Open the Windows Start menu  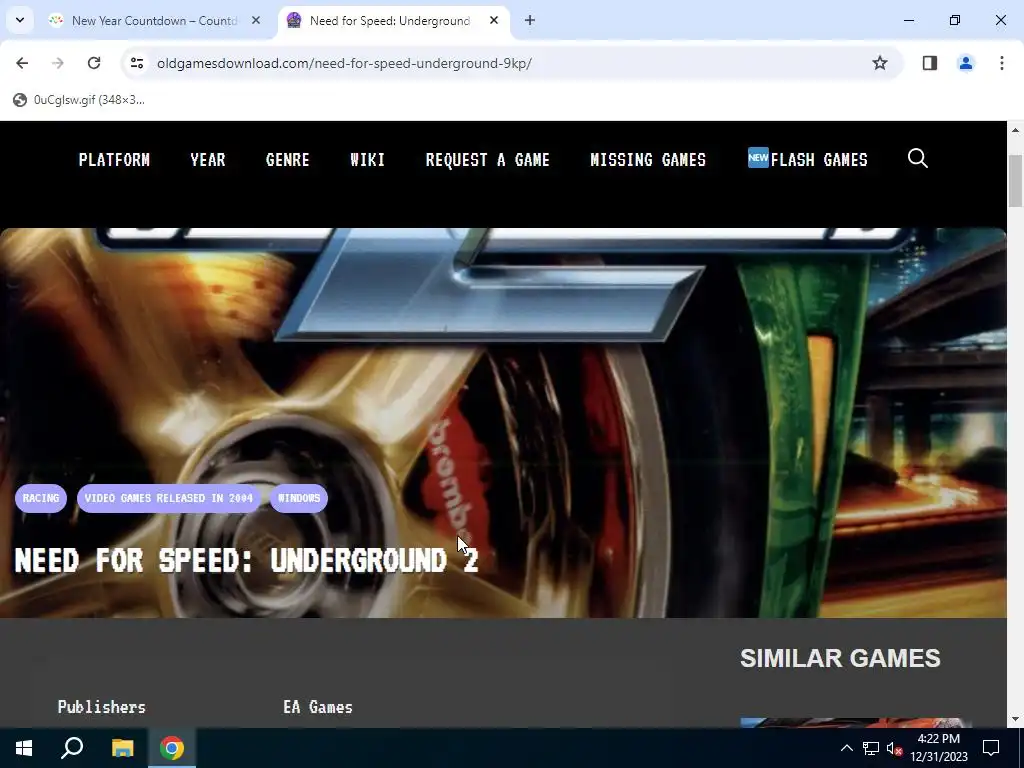24,748
